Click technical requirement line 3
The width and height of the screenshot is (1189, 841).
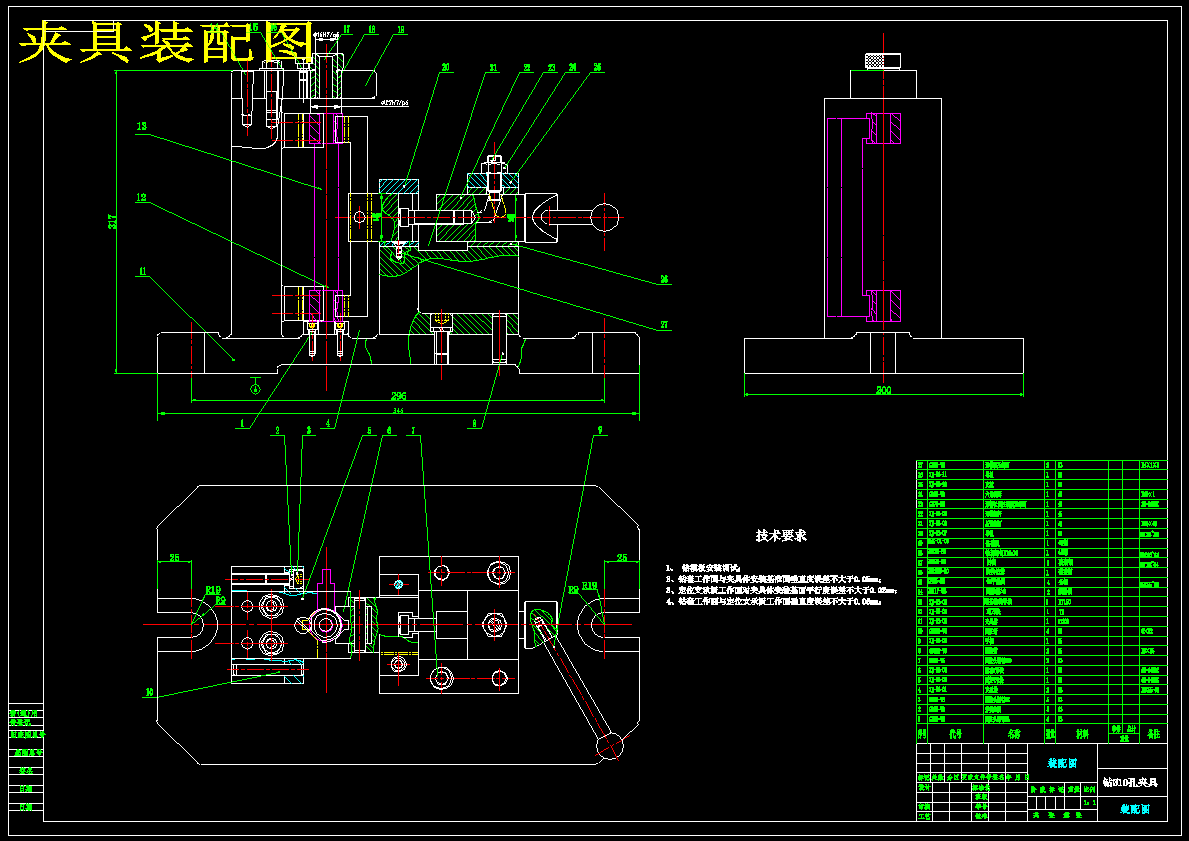click(782, 590)
